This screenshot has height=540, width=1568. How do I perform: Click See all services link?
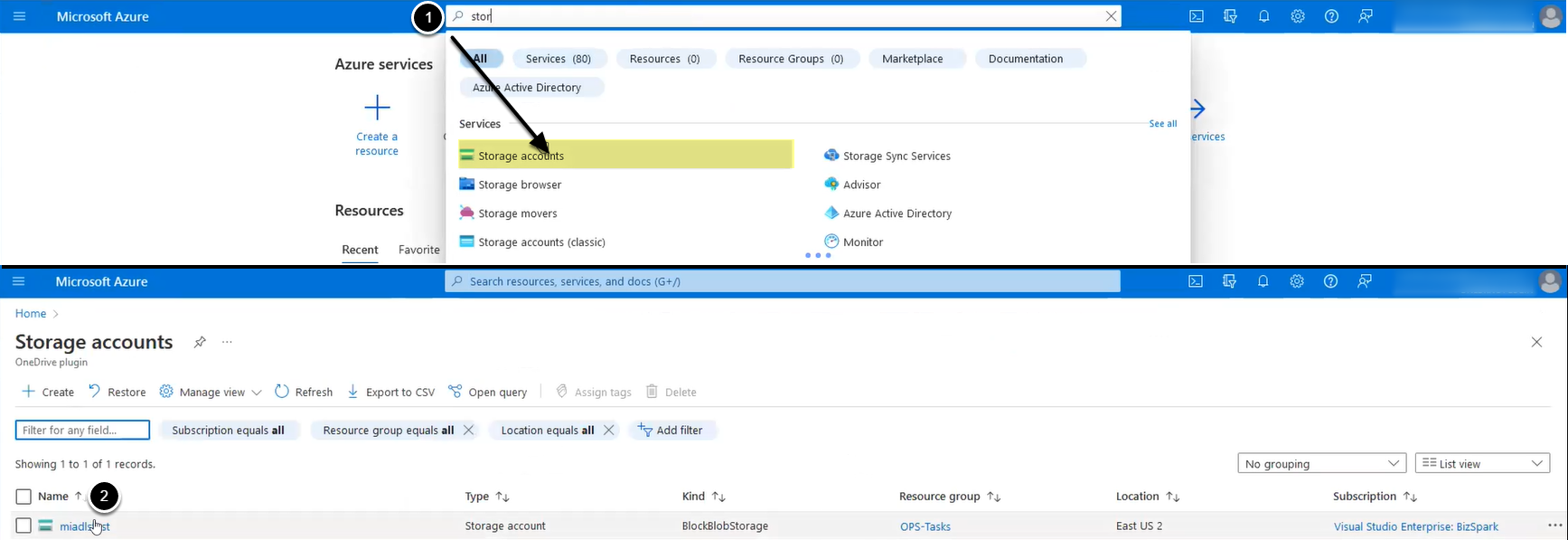[1163, 124]
